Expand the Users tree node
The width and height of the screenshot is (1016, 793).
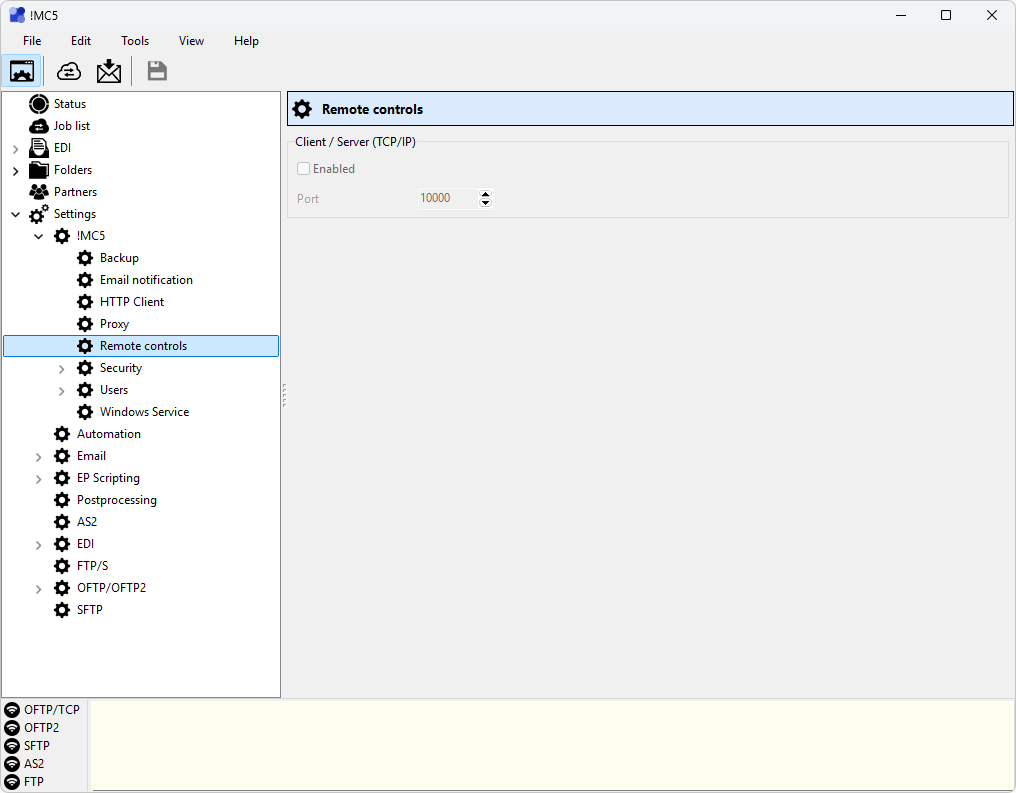point(62,391)
